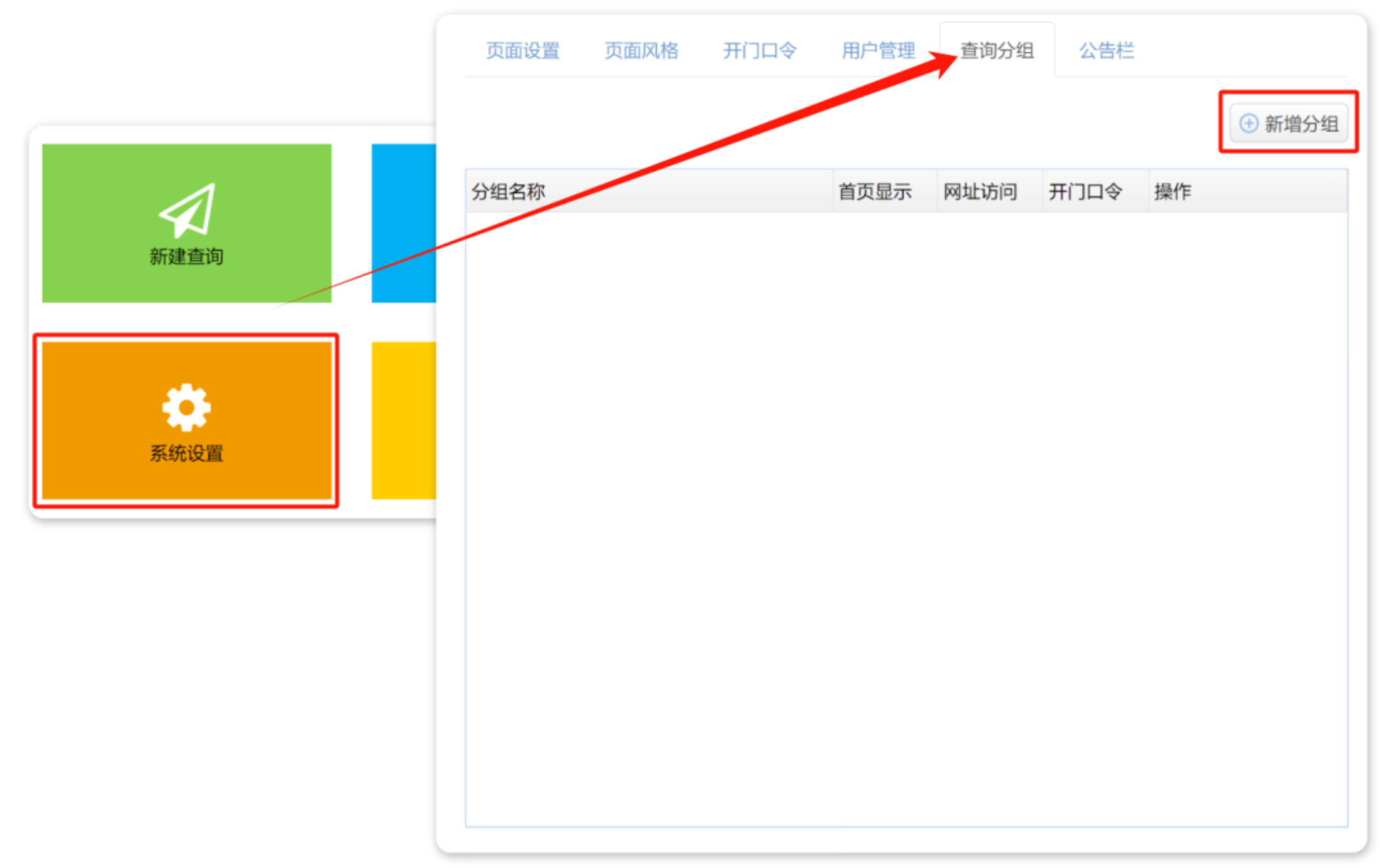
Task: Click the 操作 column header
Action: pos(1248,191)
